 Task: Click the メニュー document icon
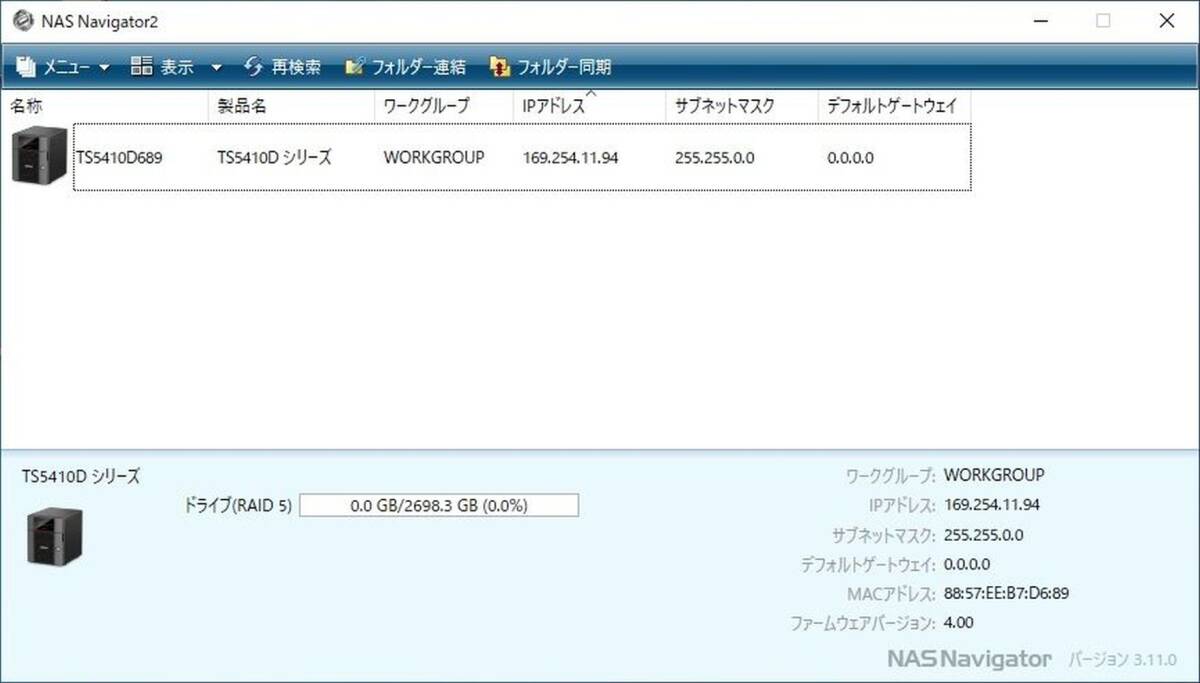point(26,67)
